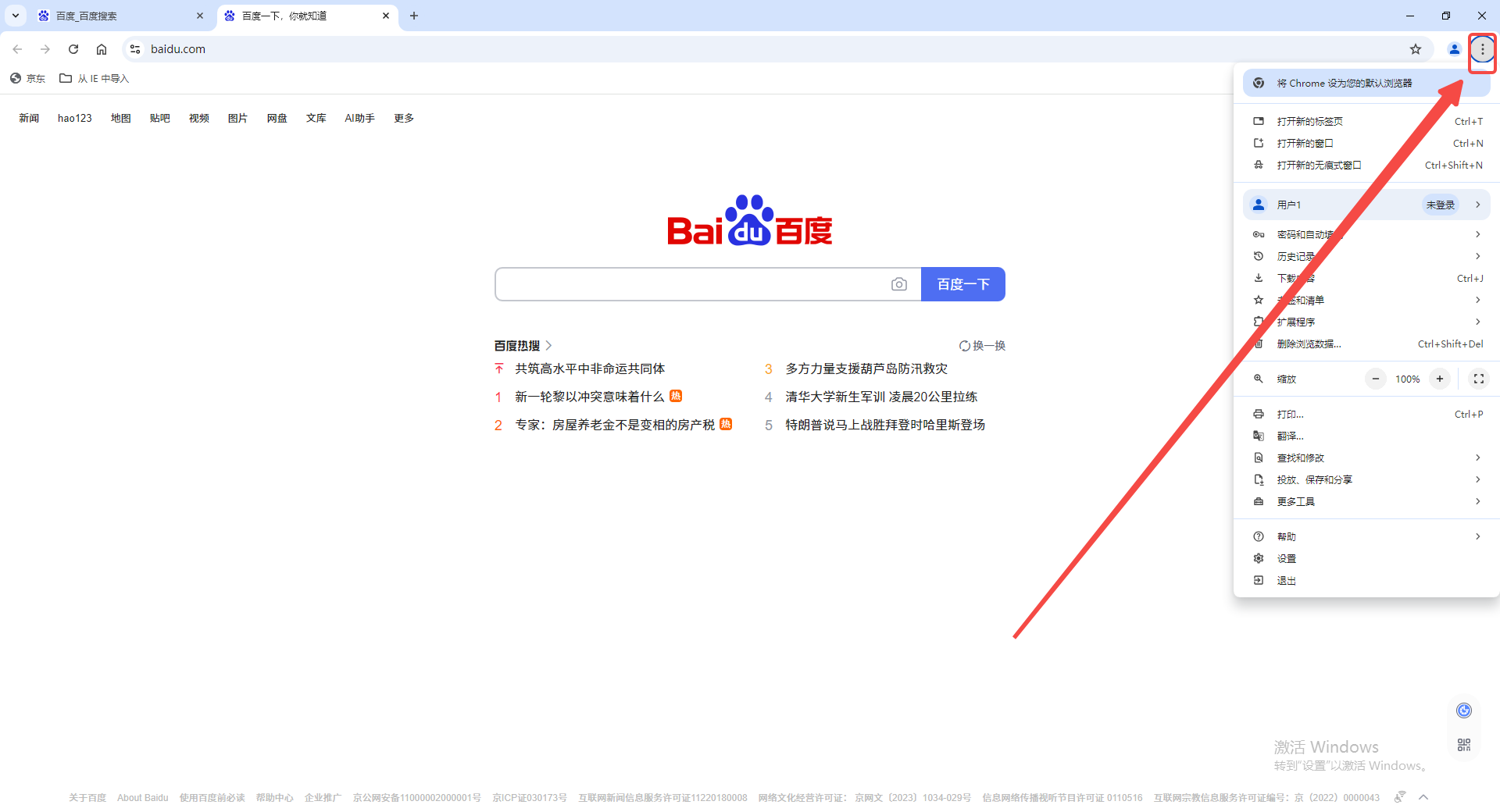Select 翻译 menu item
Image resolution: width=1500 pixels, height=812 pixels.
(1366, 436)
